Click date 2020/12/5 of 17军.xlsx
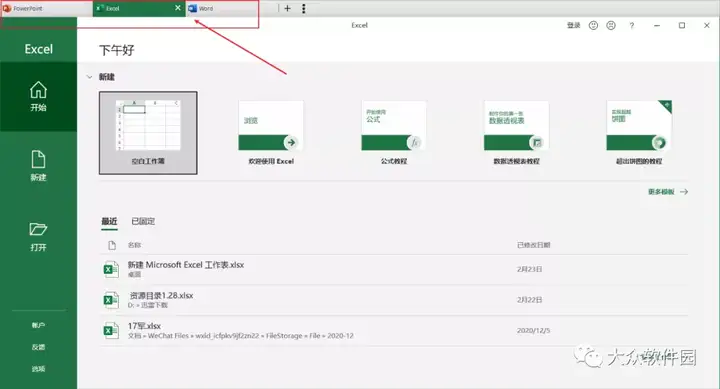The image size is (720, 389). tap(534, 330)
